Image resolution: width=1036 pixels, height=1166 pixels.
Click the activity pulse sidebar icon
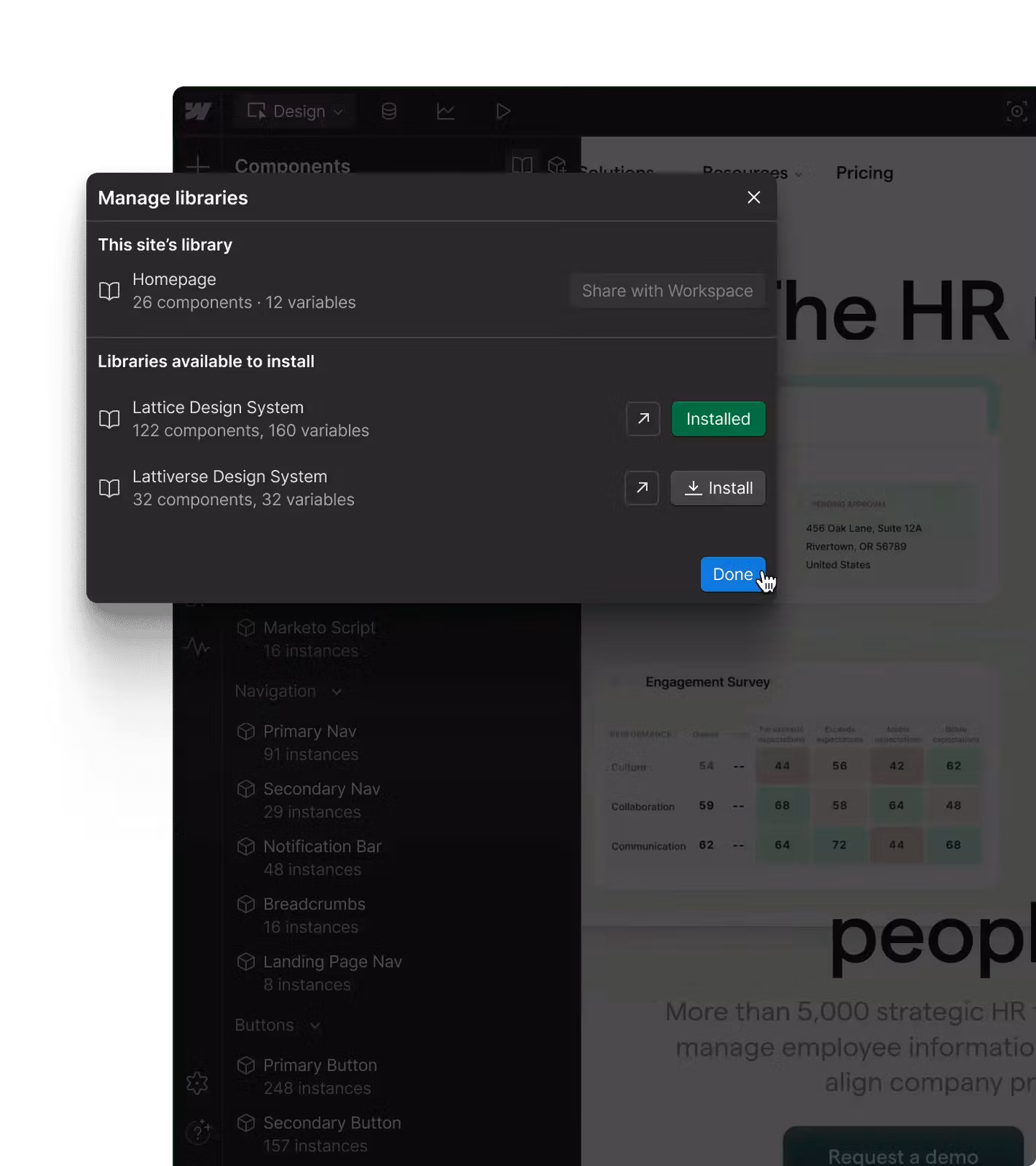[x=197, y=646]
